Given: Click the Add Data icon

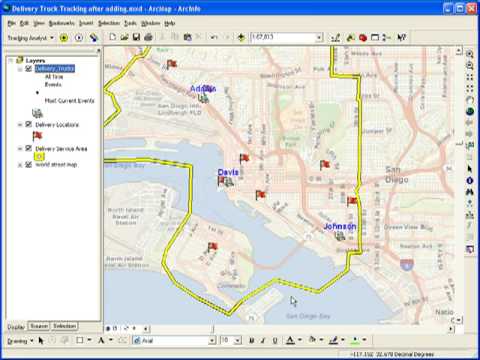Looking at the screenshot, I should pos(241,37).
